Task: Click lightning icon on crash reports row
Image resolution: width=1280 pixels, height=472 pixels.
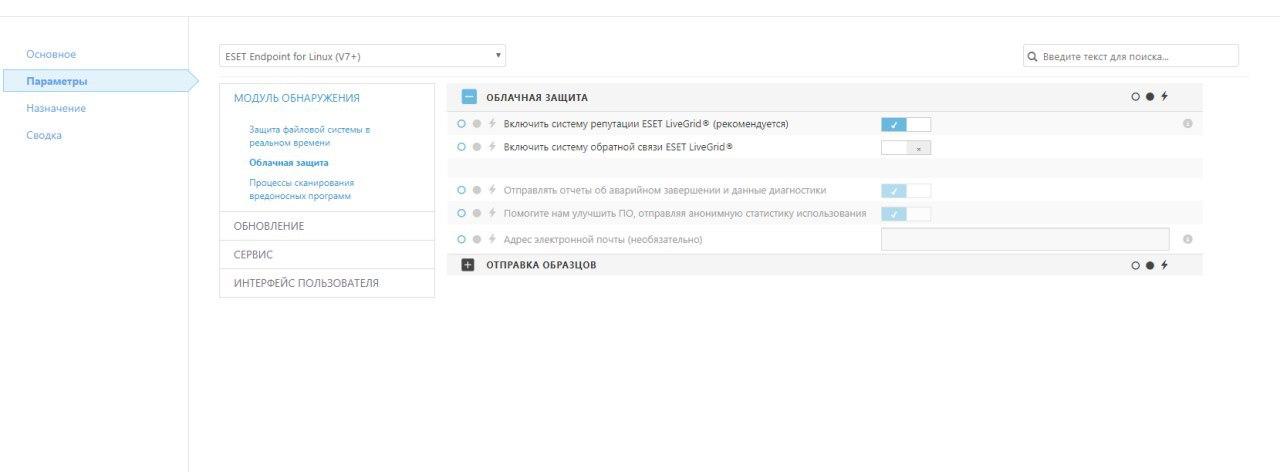Action: tap(492, 190)
